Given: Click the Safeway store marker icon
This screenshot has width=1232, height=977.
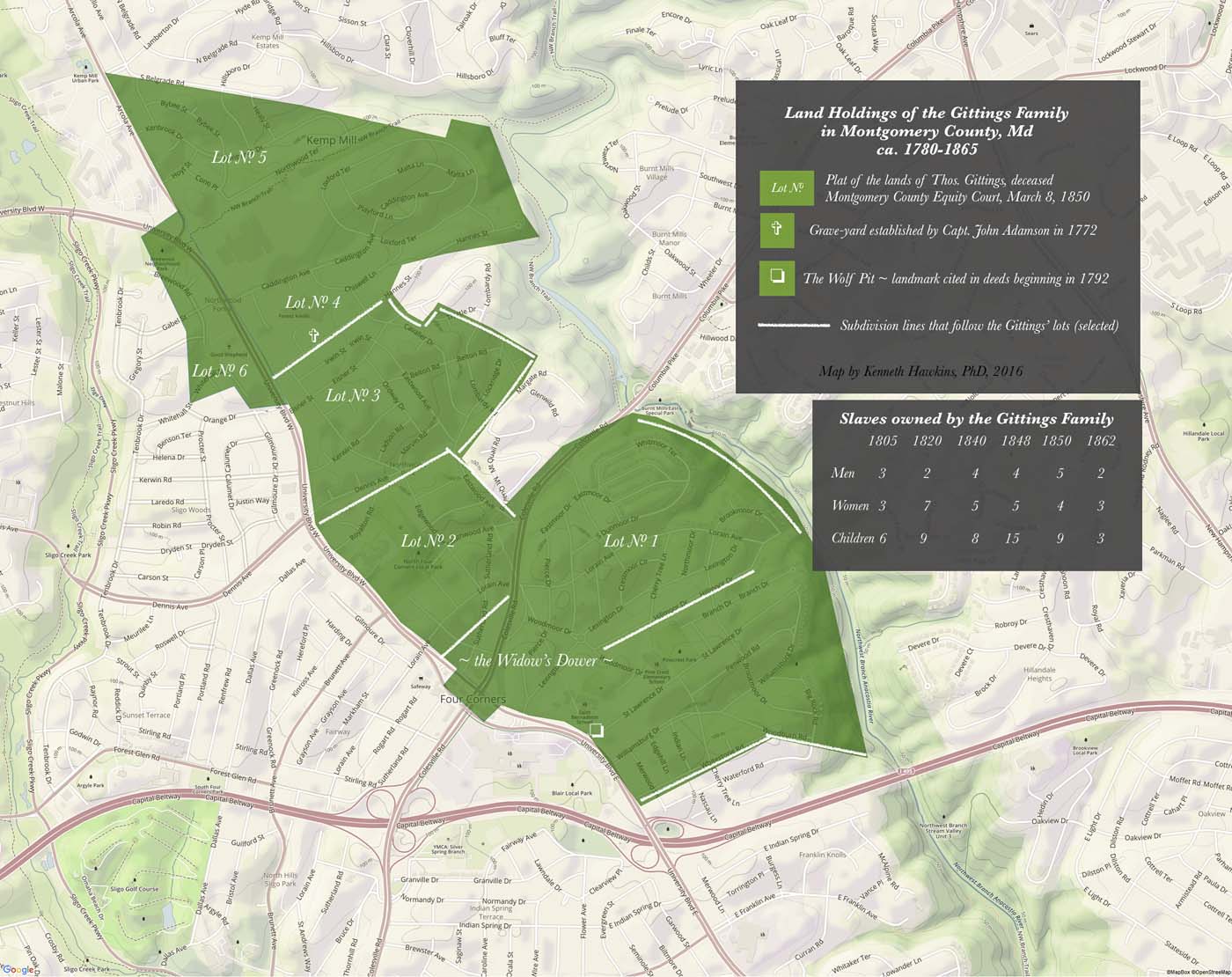Looking at the screenshot, I should [x=421, y=679].
